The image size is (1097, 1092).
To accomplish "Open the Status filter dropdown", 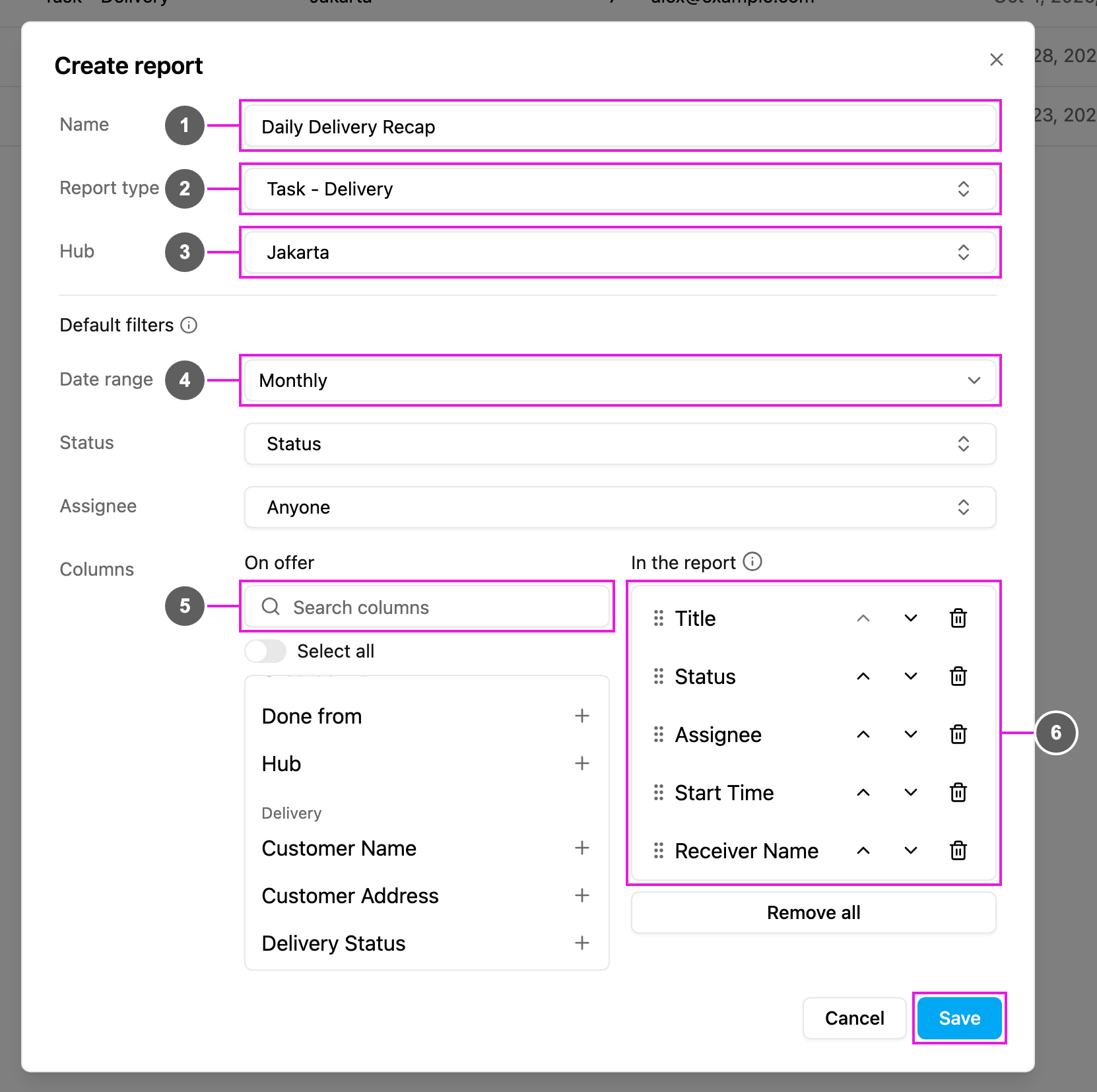I will pyautogui.click(x=620, y=444).
